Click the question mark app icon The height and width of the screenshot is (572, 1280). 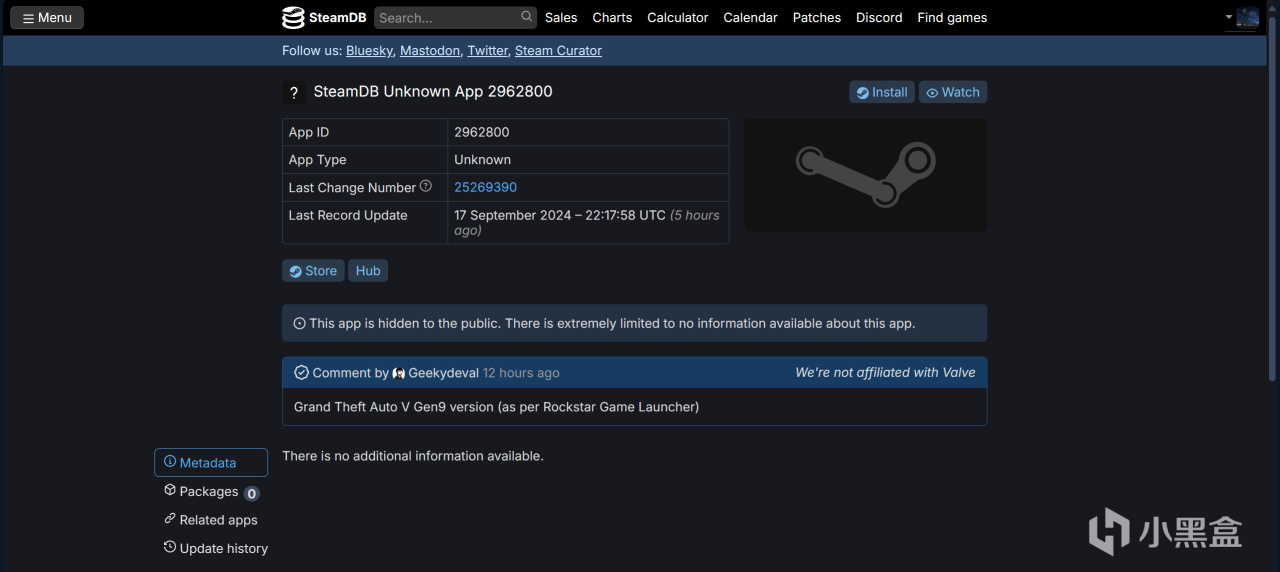point(293,93)
